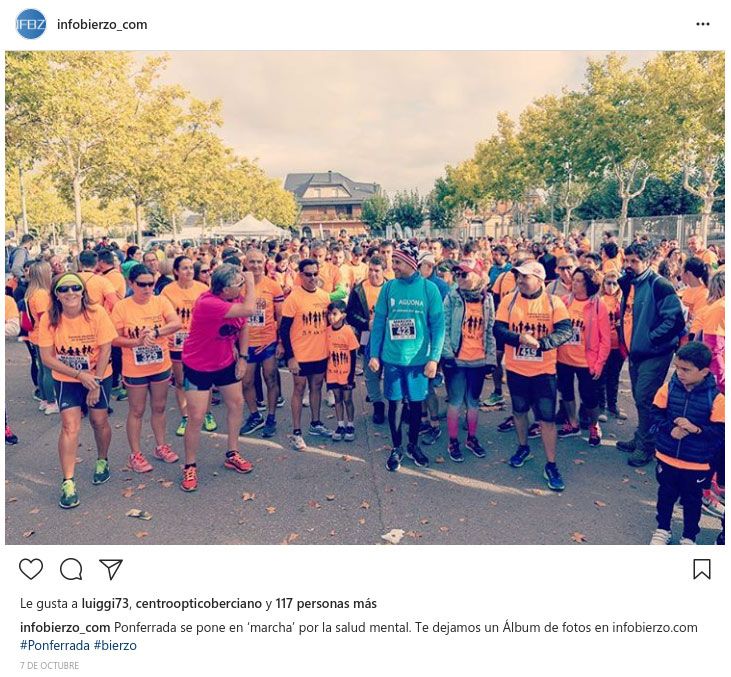Like the post with the heart icon
731x677 pixels.
pos(31,569)
